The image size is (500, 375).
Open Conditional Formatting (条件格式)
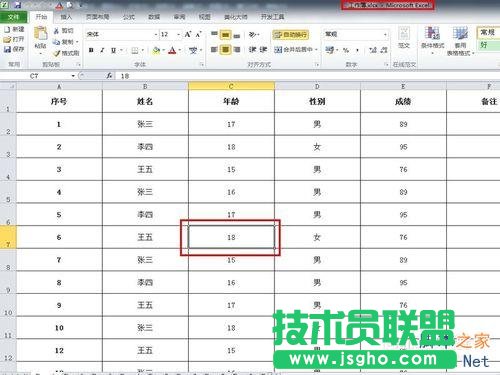click(432, 40)
